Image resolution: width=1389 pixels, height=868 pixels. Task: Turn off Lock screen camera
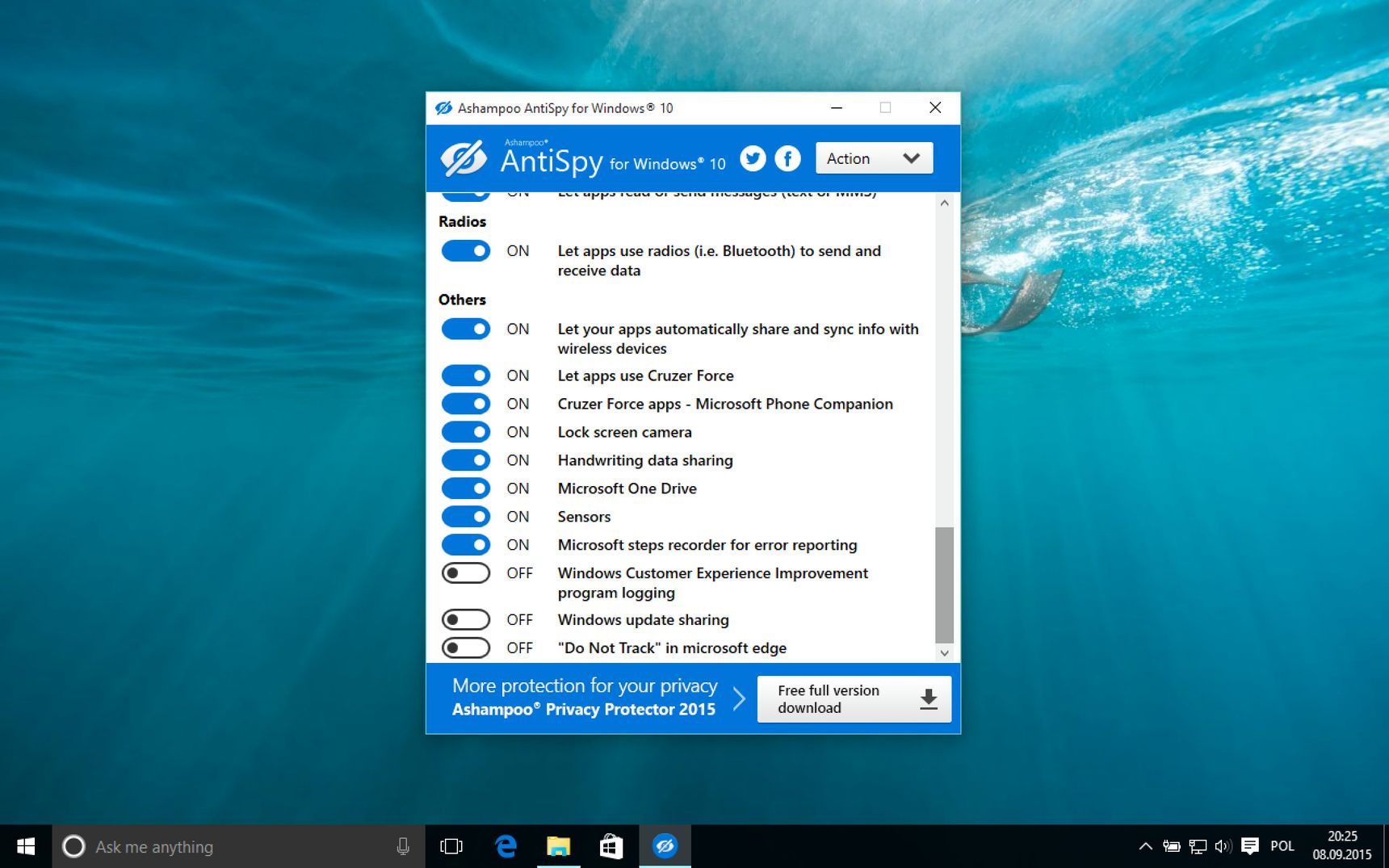[x=466, y=432]
